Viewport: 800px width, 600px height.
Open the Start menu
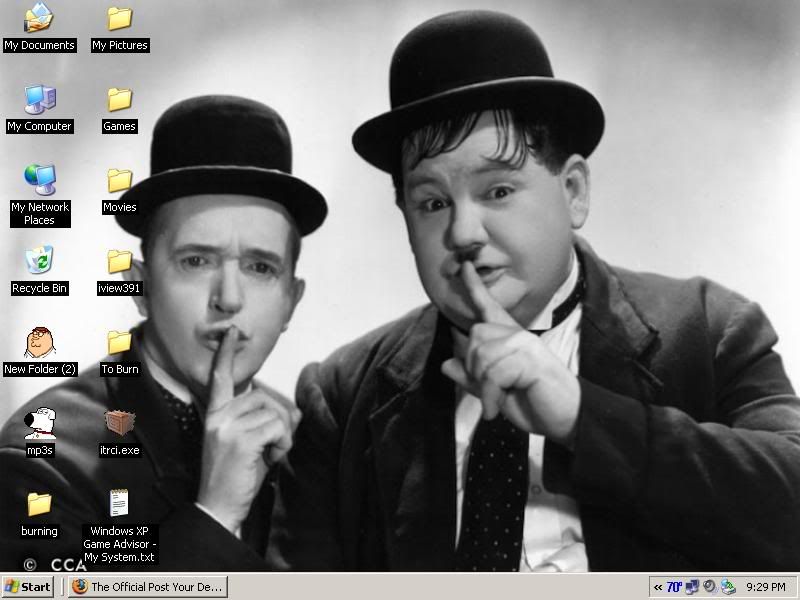28,587
